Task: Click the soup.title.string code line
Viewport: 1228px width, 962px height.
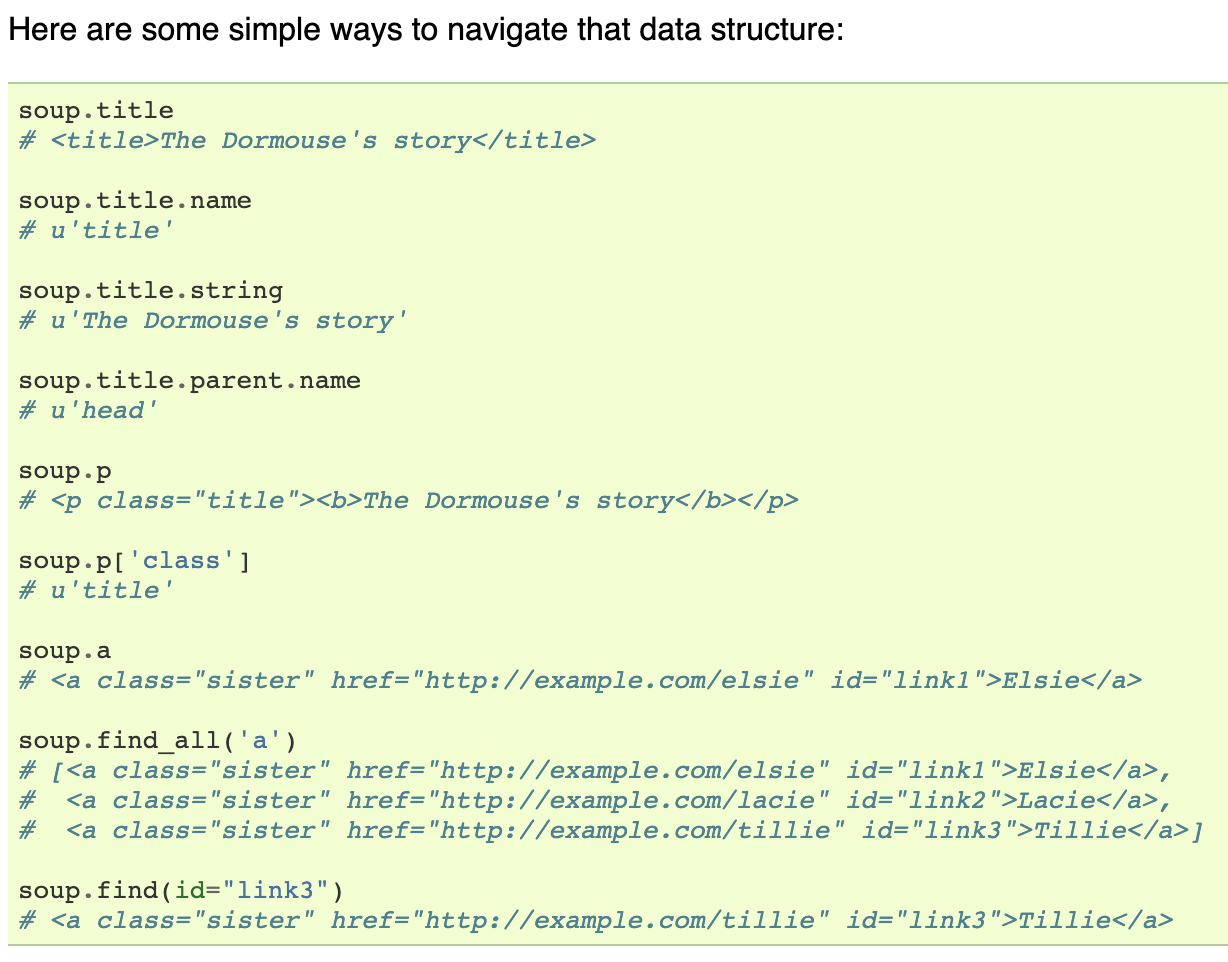Action: point(151,291)
